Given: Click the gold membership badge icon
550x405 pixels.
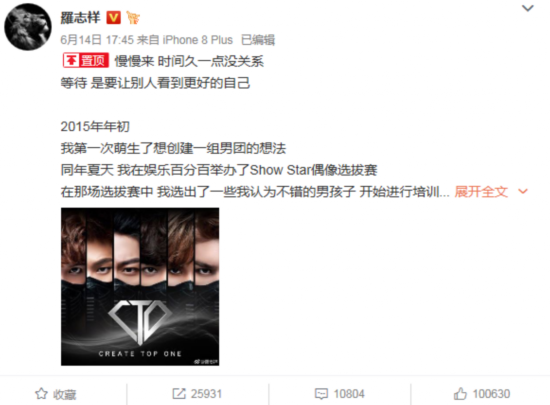Looking at the screenshot, I should tap(133, 18).
